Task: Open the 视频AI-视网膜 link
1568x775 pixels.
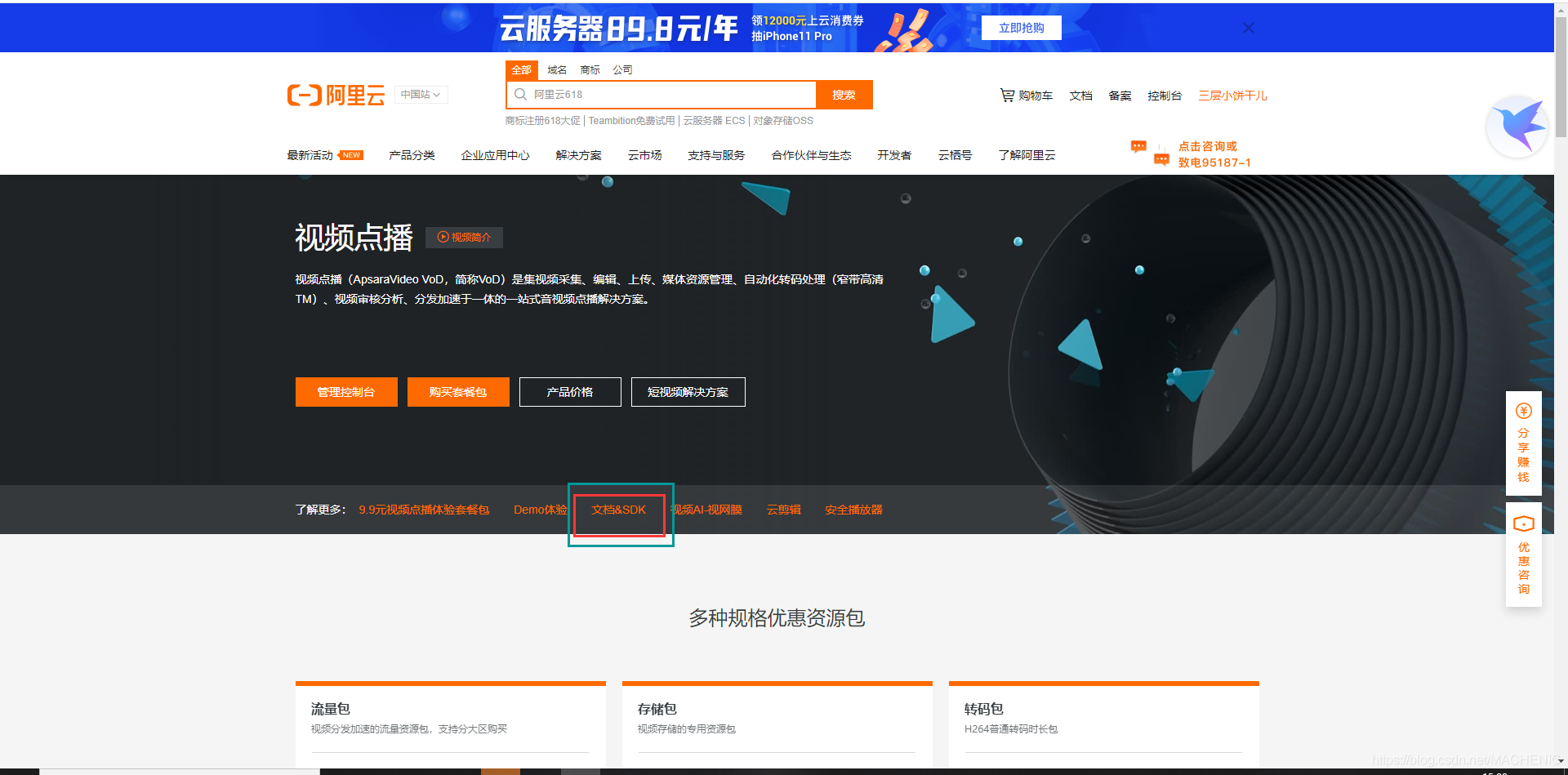Action: (706, 510)
